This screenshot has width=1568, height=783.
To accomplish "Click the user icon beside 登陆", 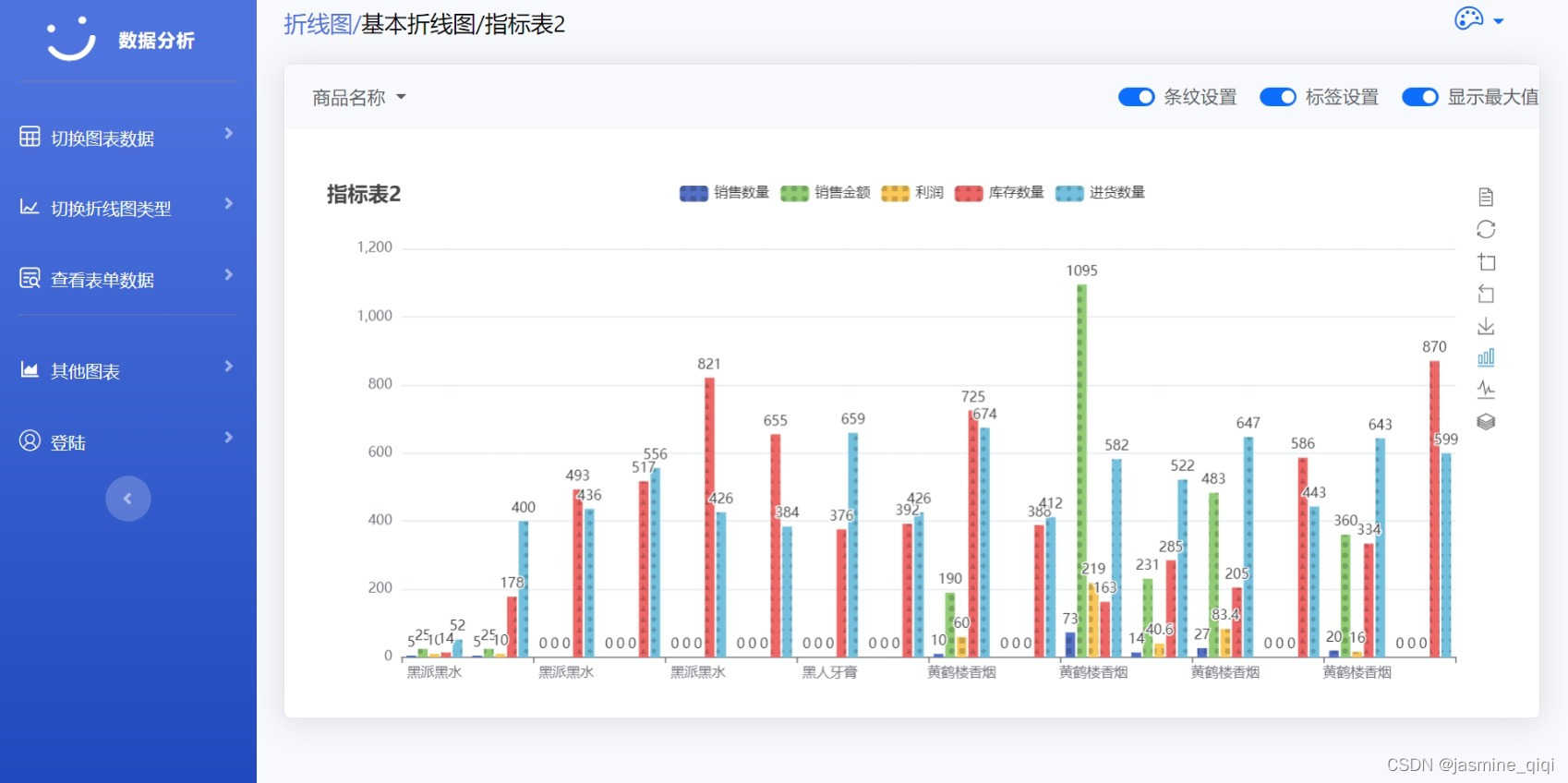I will pyautogui.click(x=30, y=440).
